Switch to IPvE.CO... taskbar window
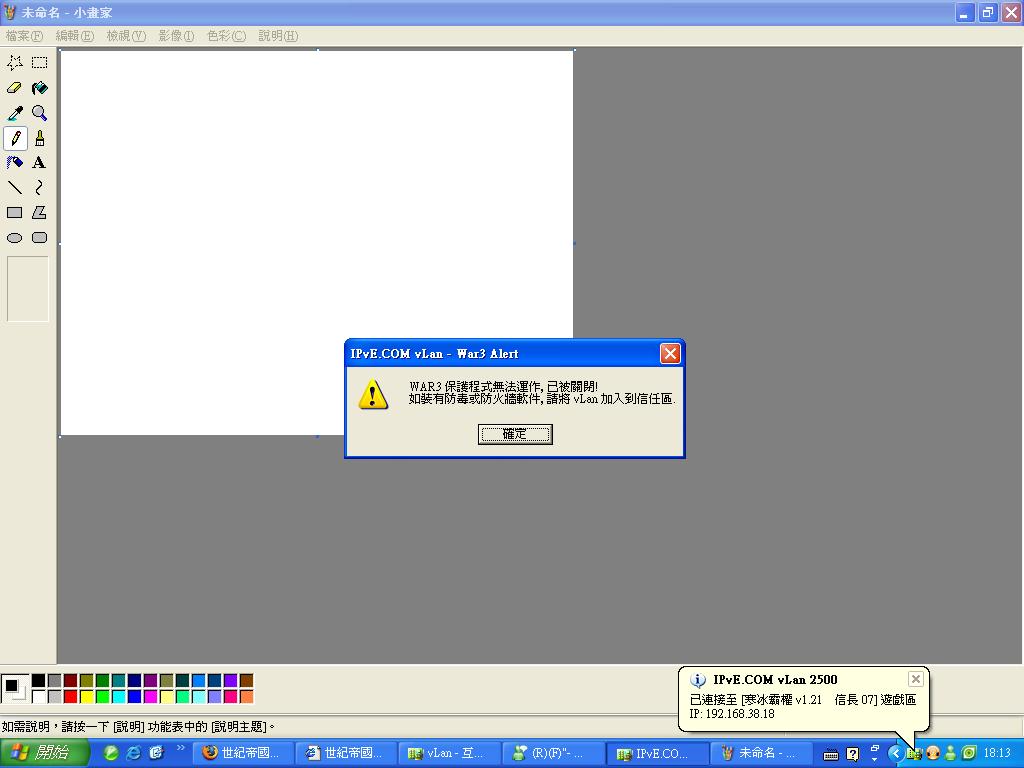This screenshot has width=1024, height=768. pyautogui.click(x=657, y=753)
